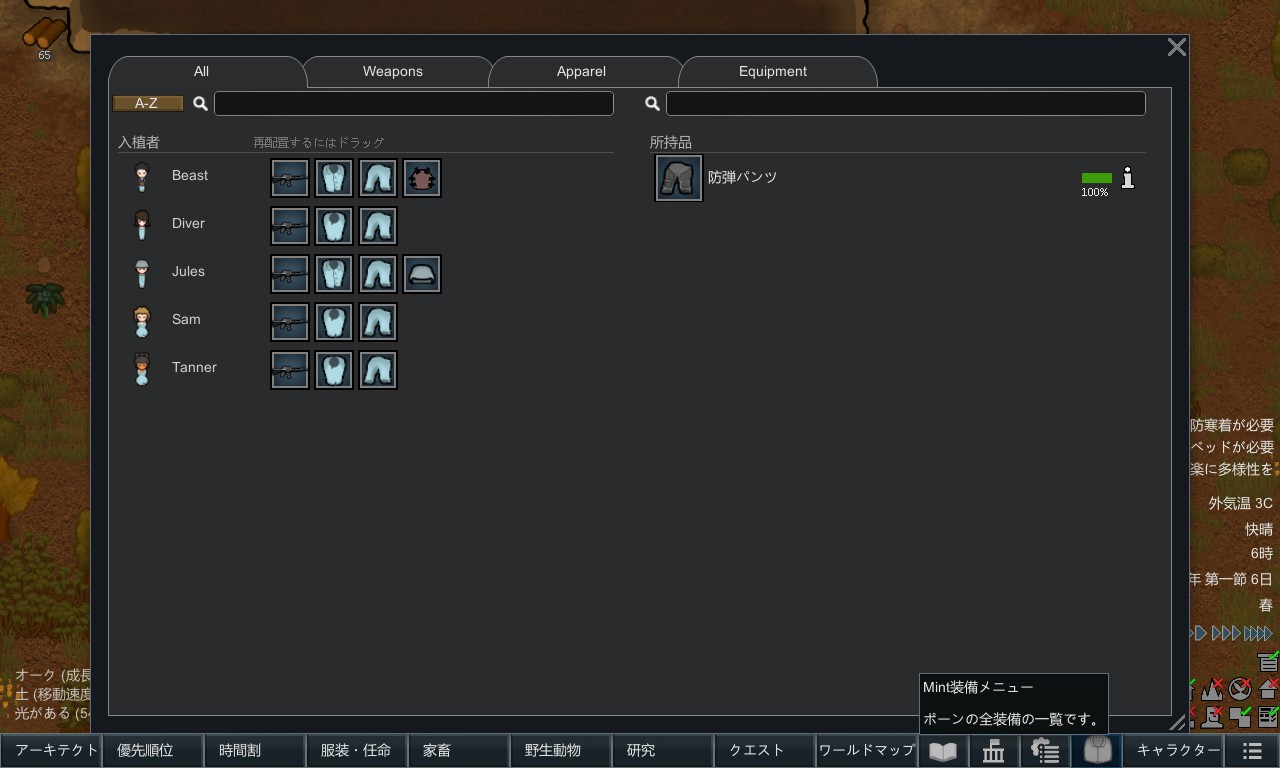Select Beast's armor vest icon

pos(422,178)
